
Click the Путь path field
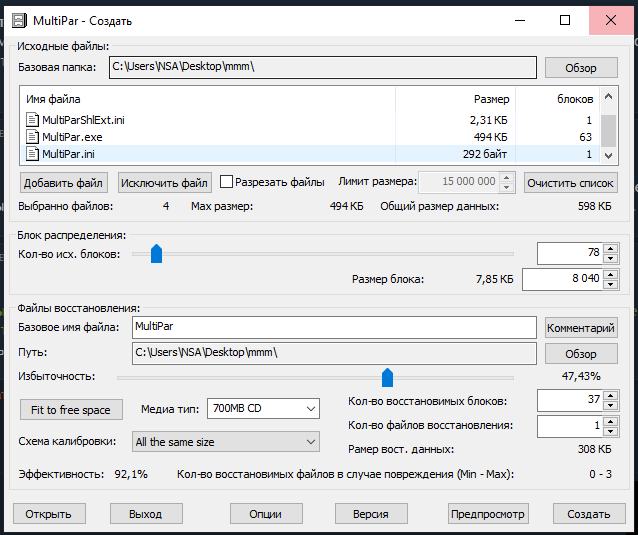click(334, 353)
